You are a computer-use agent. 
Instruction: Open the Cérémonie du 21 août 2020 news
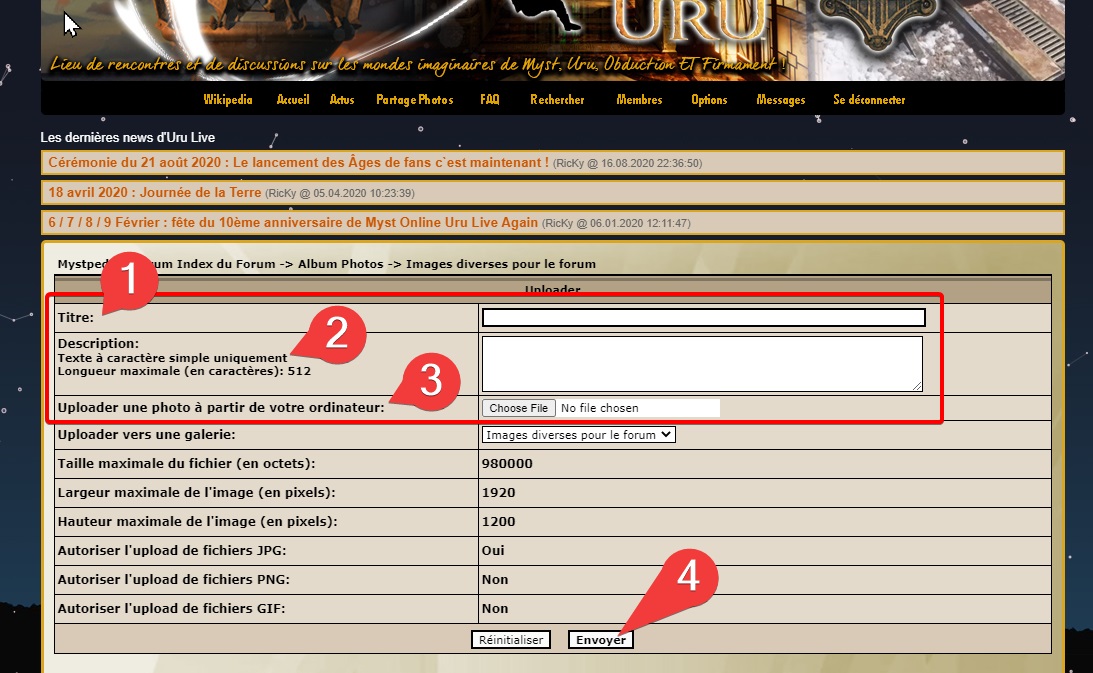coord(298,162)
